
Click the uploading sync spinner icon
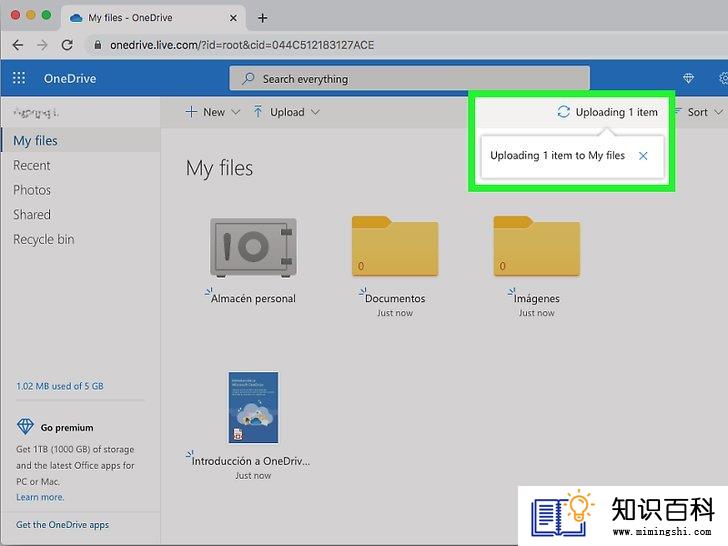(563, 112)
